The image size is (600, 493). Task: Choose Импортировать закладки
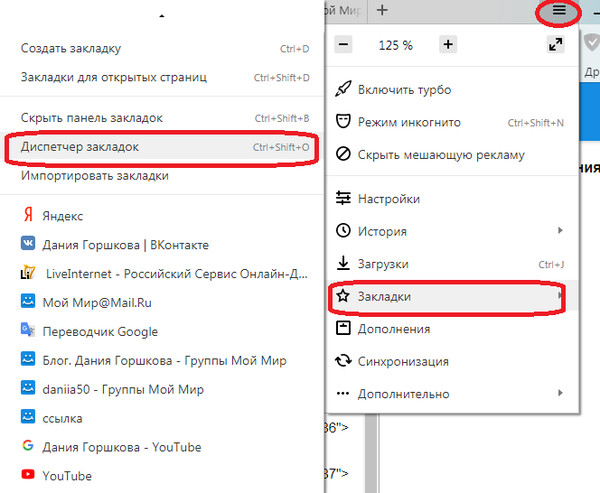coord(162,176)
